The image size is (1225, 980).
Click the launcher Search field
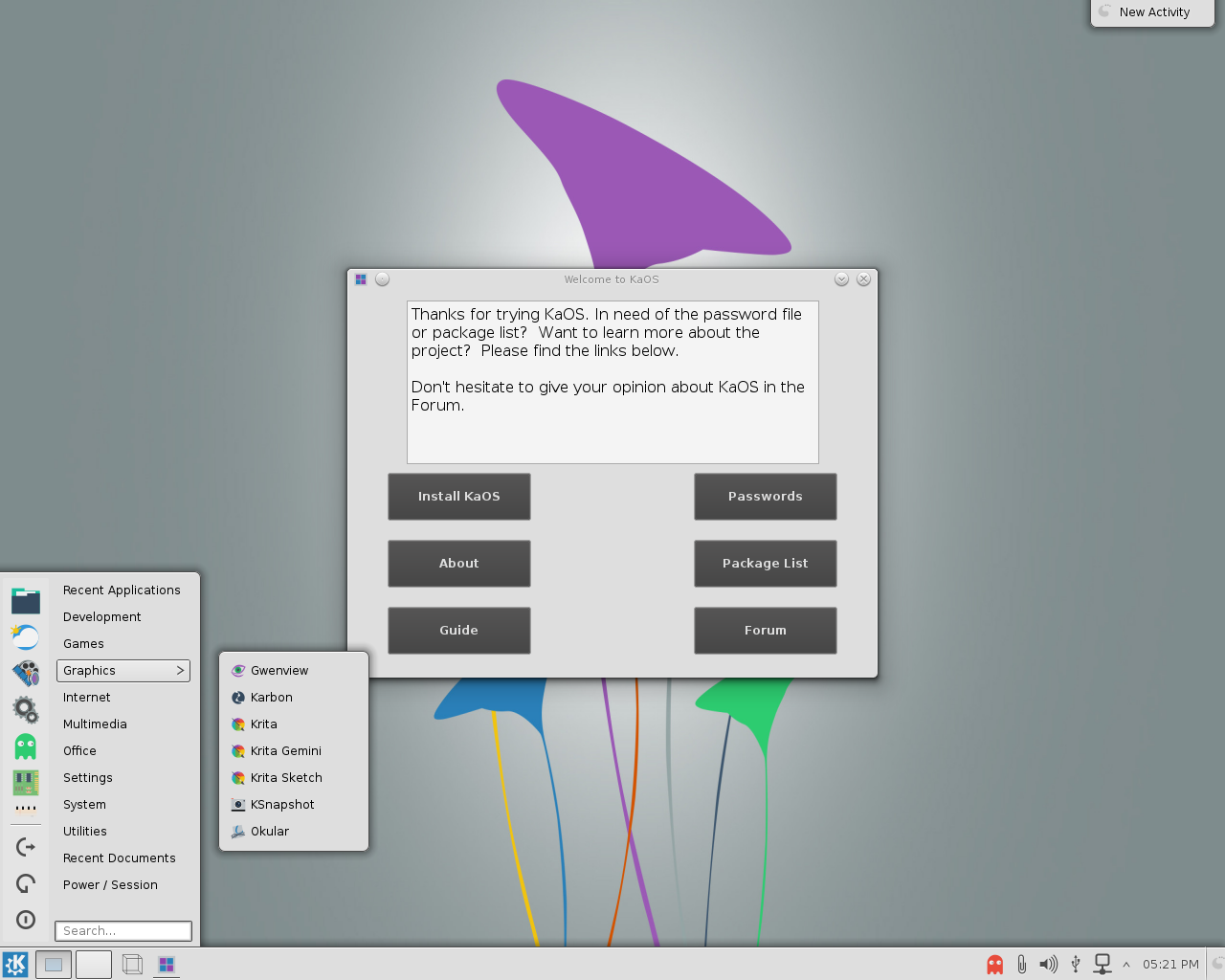pos(123,931)
